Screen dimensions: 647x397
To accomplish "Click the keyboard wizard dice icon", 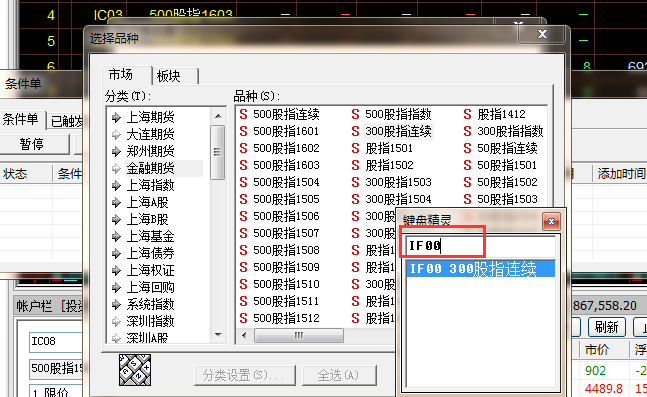I will (x=135, y=370).
